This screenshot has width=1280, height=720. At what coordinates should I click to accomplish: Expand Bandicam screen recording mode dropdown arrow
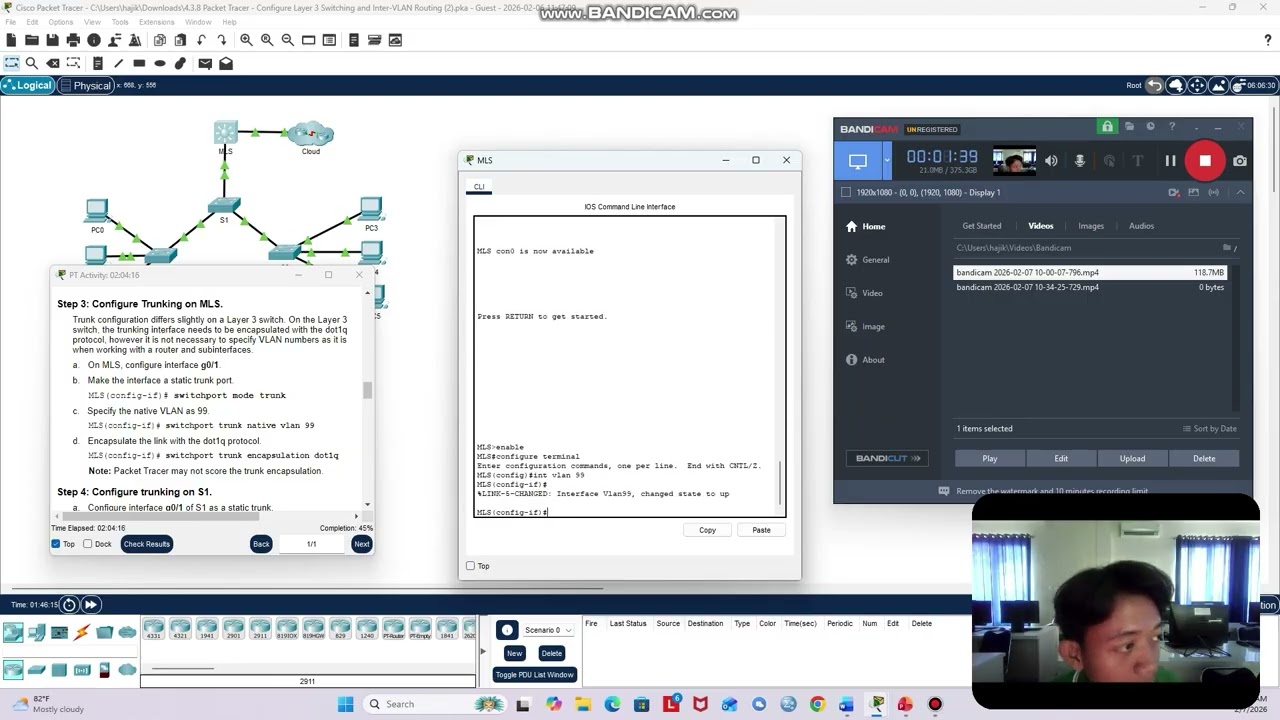pyautogui.click(x=887, y=160)
